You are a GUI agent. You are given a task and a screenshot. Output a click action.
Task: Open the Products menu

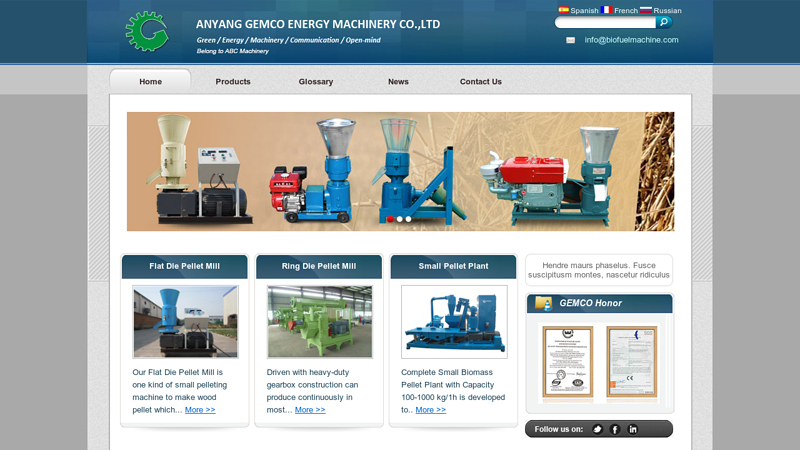[233, 82]
